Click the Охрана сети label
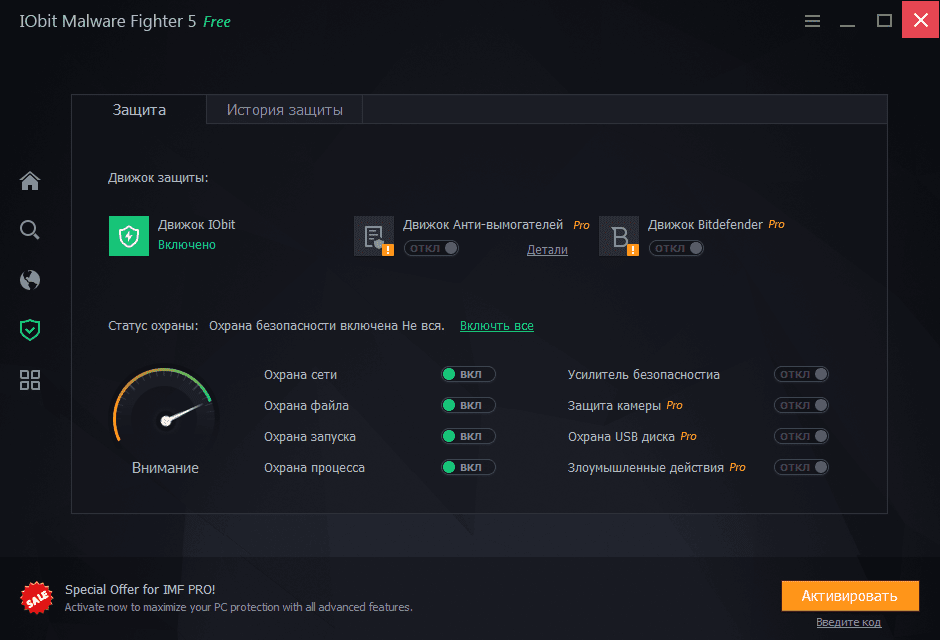Viewport: 940px width, 640px height. [300, 375]
